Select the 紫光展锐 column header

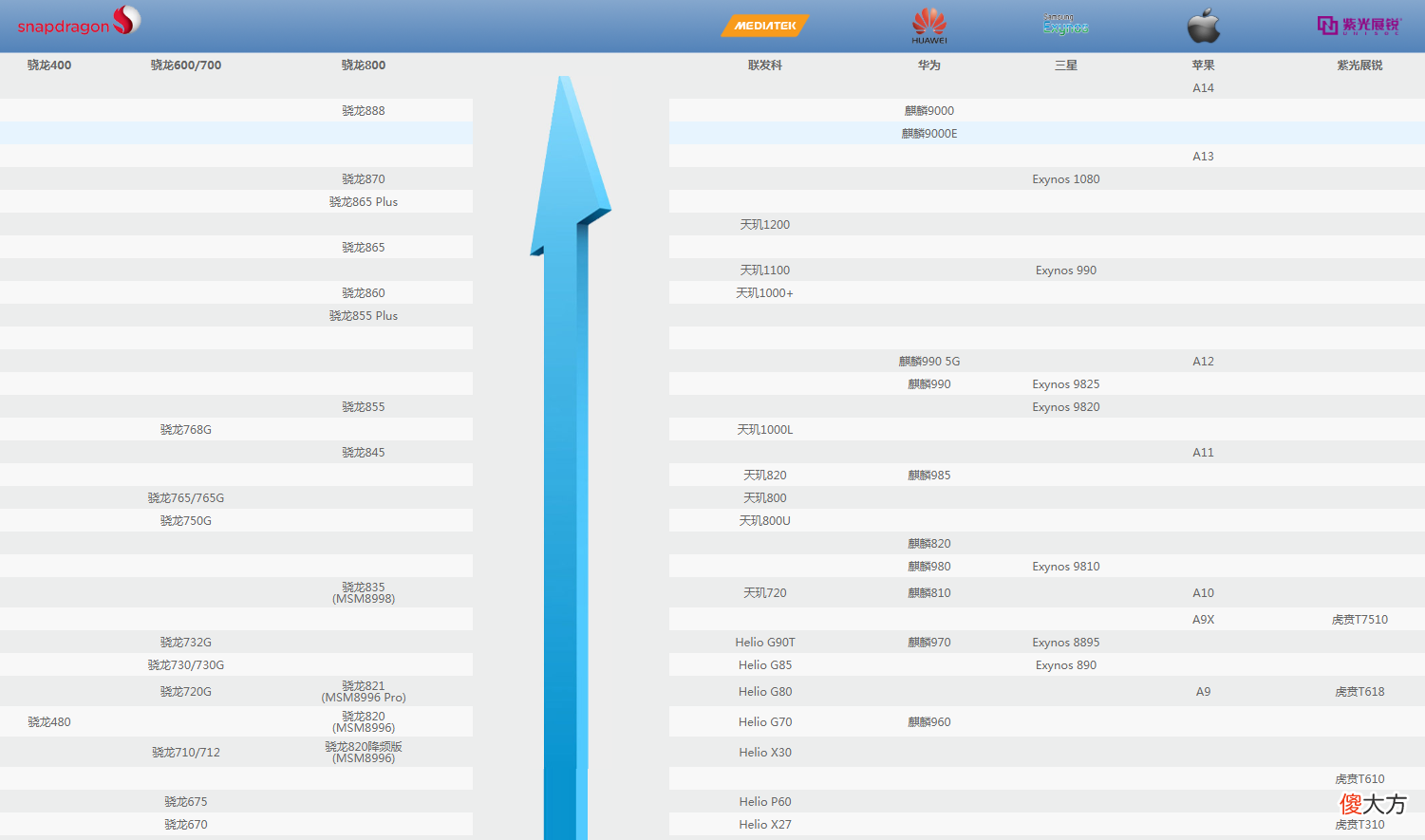coord(1359,65)
